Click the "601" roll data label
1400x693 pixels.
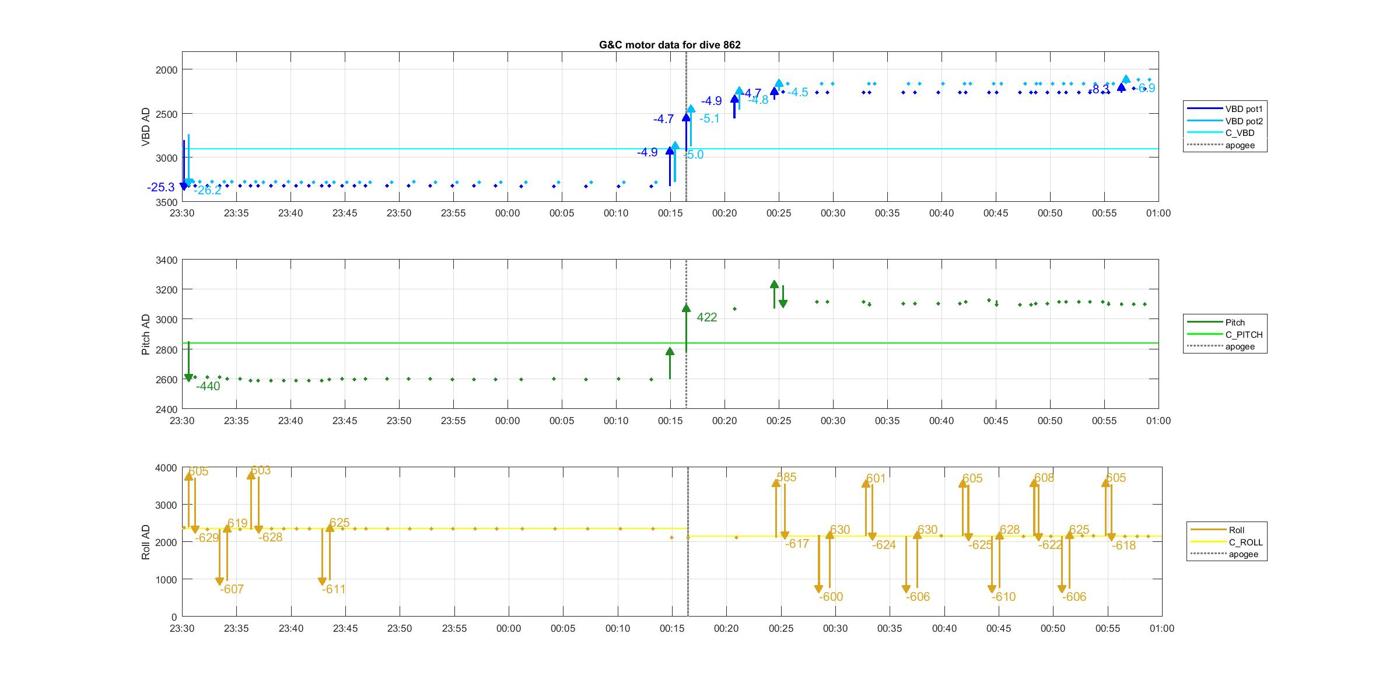(x=876, y=478)
